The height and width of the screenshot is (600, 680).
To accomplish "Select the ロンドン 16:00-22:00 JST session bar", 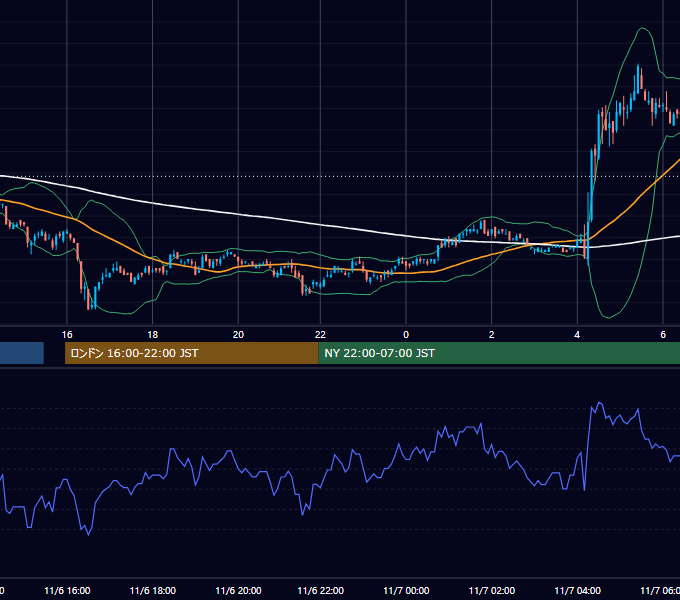I will tap(191, 353).
